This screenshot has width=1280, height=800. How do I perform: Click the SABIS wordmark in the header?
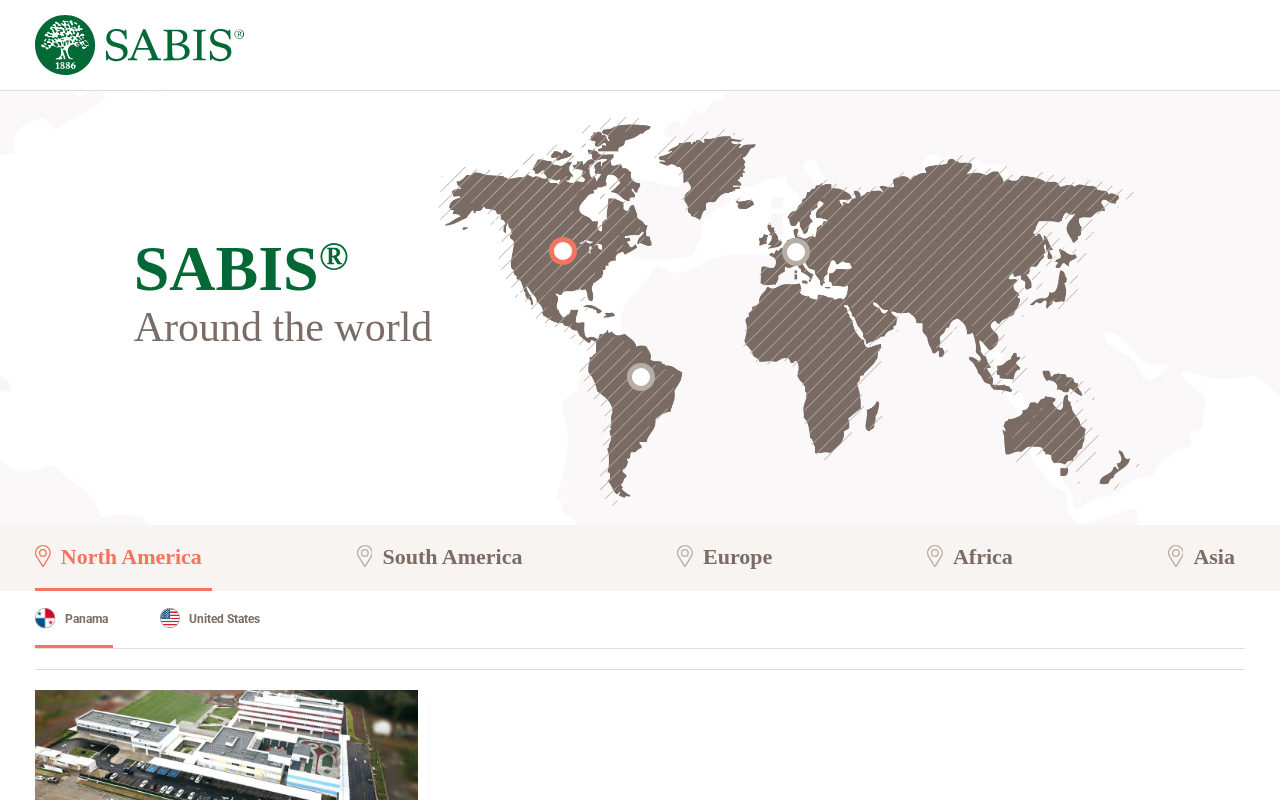click(x=174, y=46)
